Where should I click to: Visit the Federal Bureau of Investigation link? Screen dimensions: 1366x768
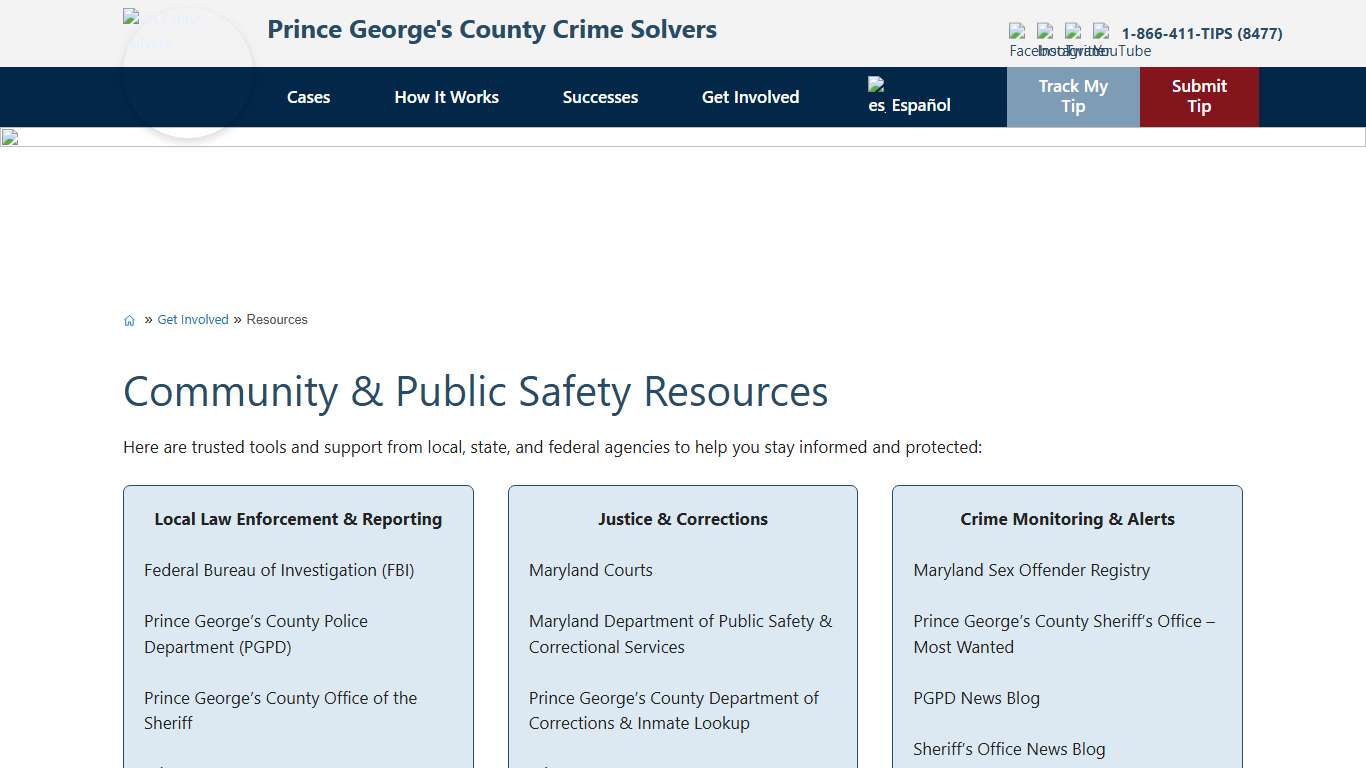(x=280, y=570)
